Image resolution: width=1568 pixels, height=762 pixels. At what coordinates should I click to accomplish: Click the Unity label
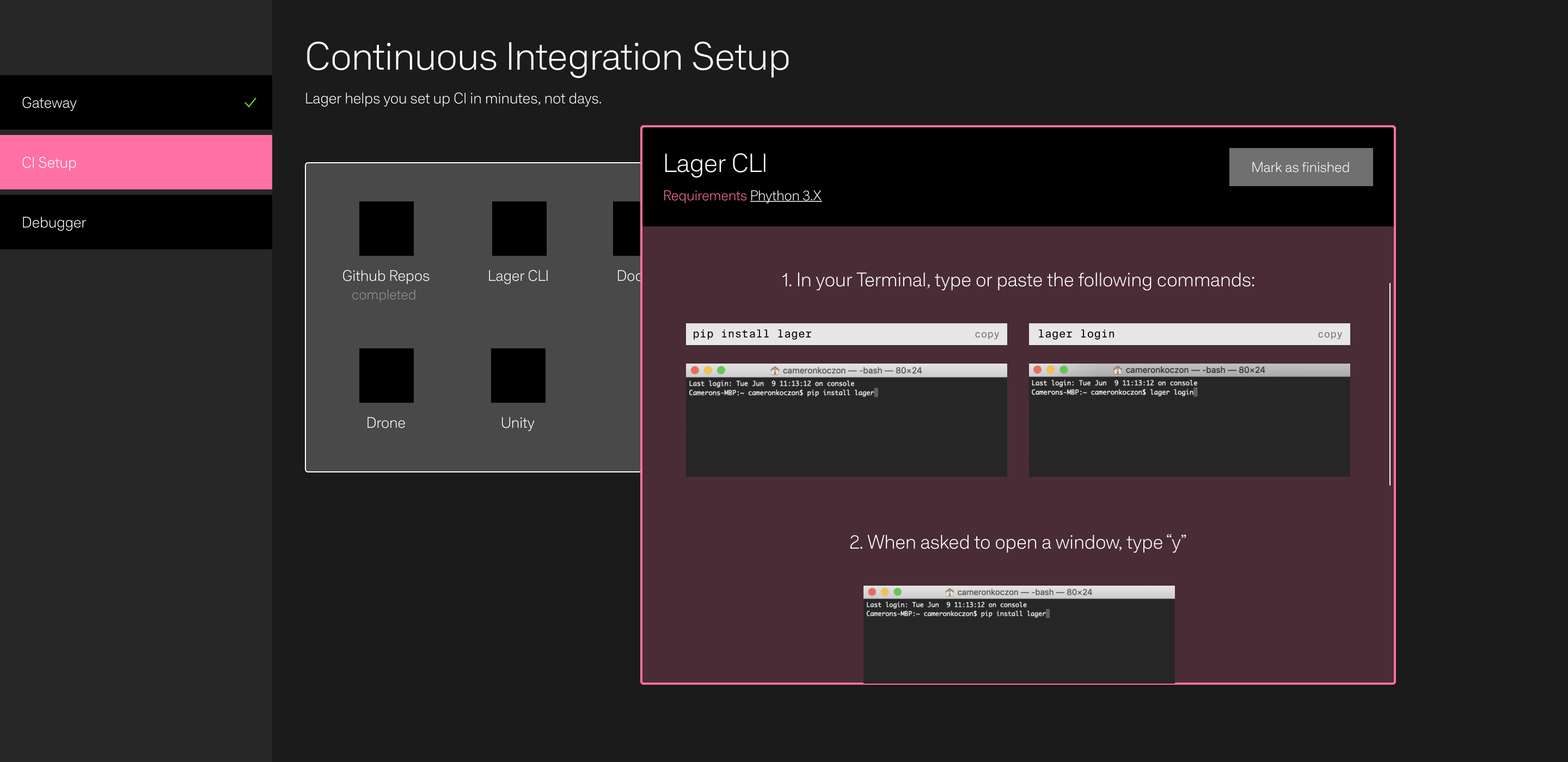[x=517, y=423]
